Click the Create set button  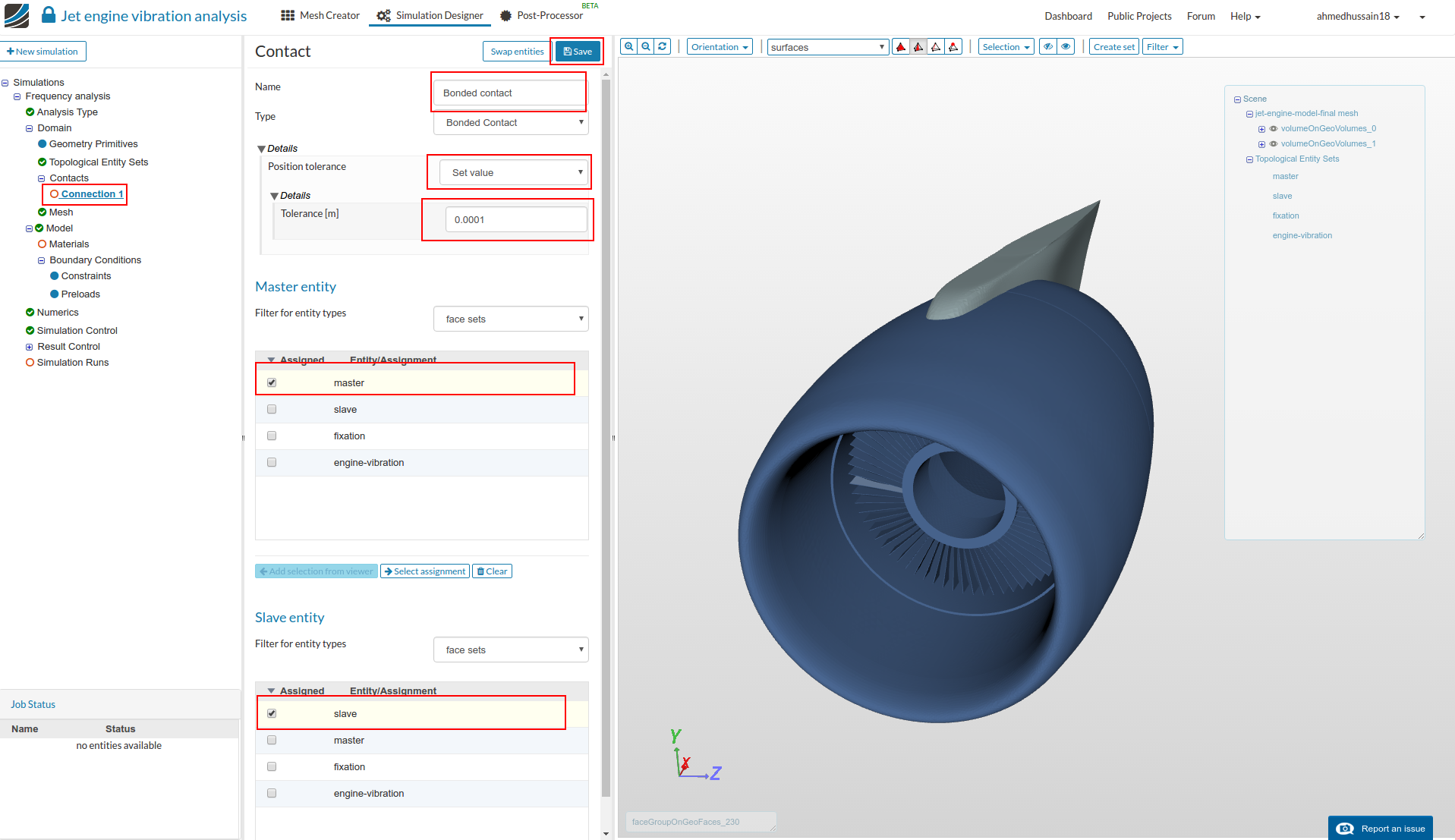point(1114,47)
